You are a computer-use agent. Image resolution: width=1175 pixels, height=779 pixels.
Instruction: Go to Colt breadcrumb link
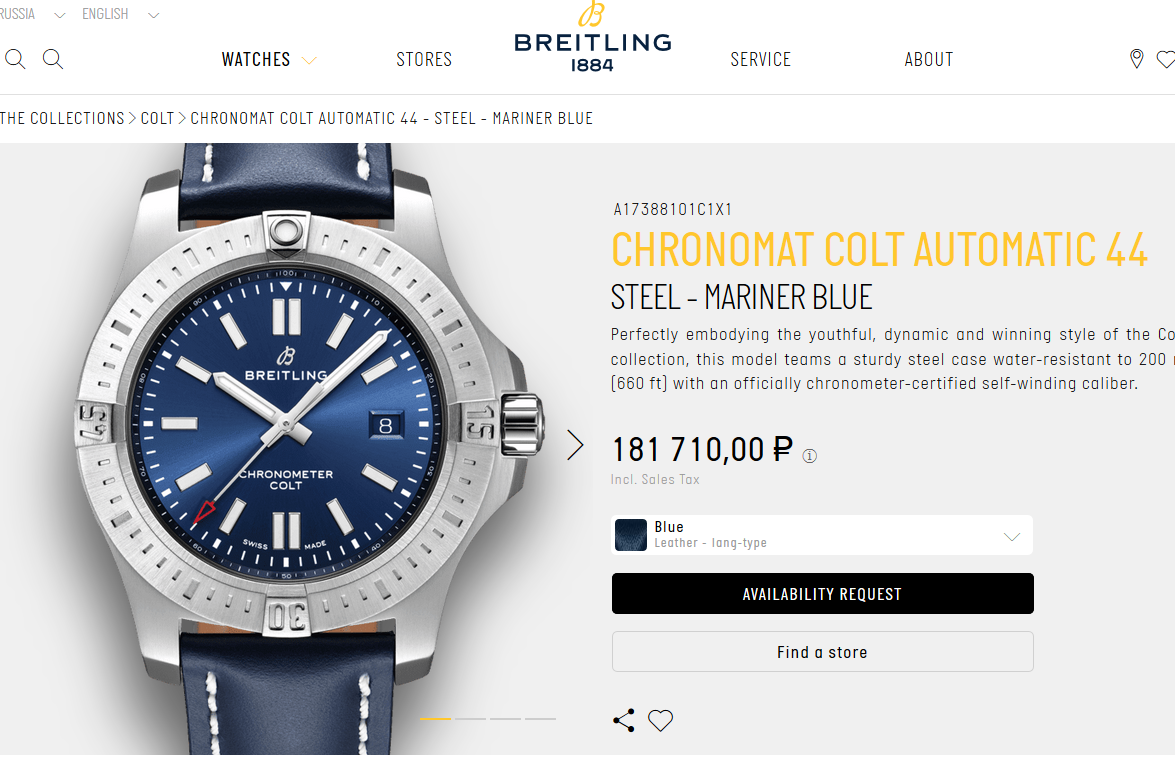[x=157, y=118]
